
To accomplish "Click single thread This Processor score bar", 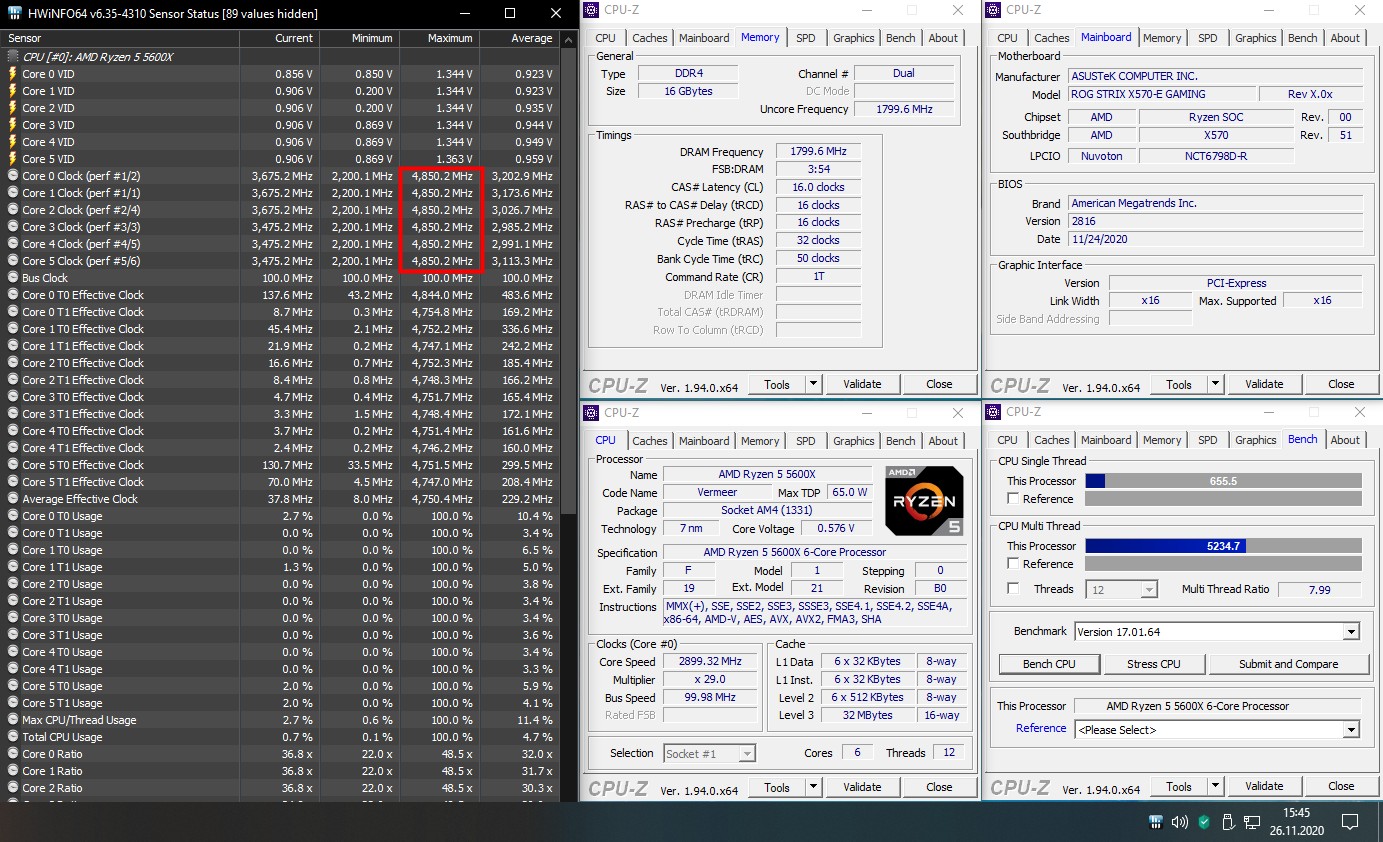I will [1223, 481].
